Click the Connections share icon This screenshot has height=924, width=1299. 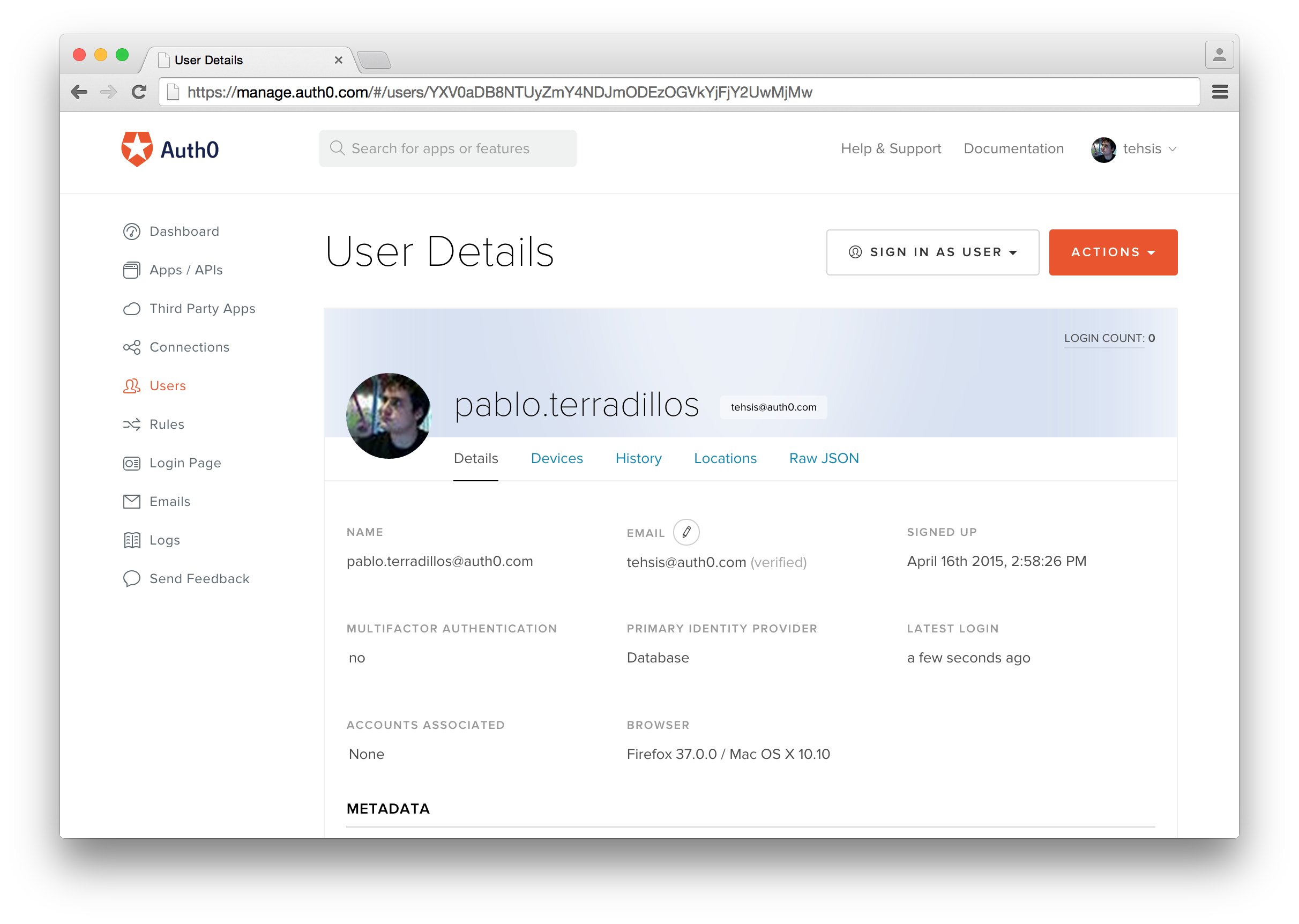coord(131,347)
